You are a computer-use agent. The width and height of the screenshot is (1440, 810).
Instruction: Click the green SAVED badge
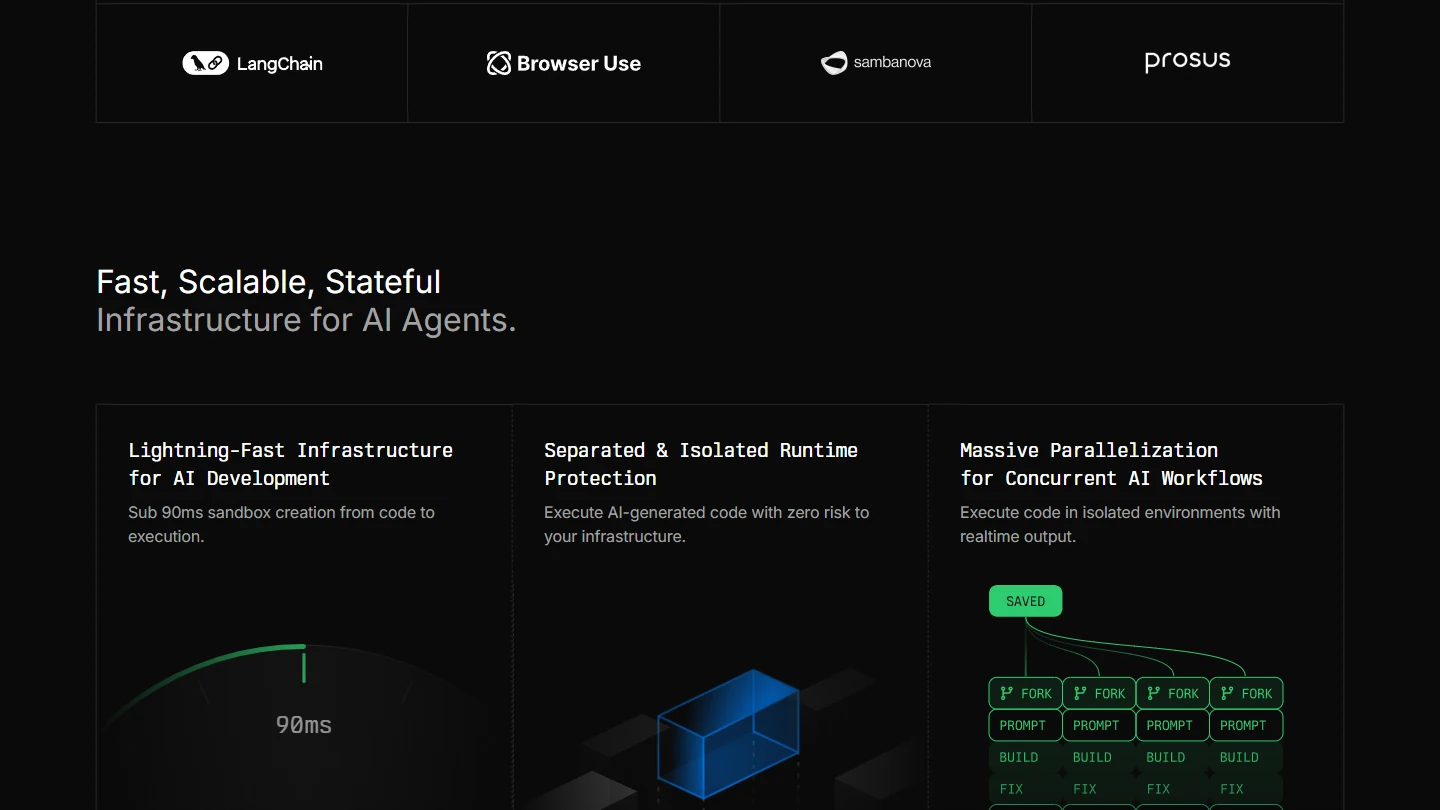point(1025,601)
